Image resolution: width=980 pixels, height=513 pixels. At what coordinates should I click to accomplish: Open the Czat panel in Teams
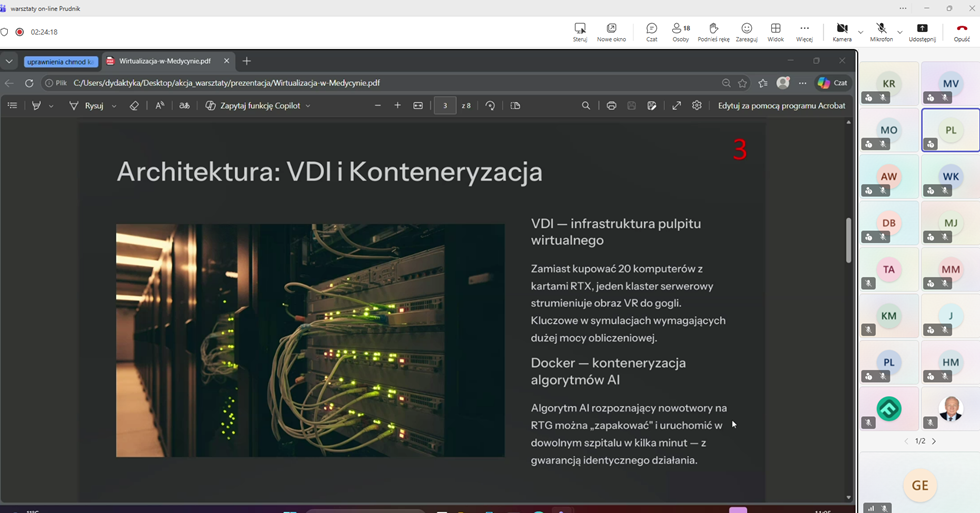tap(651, 29)
